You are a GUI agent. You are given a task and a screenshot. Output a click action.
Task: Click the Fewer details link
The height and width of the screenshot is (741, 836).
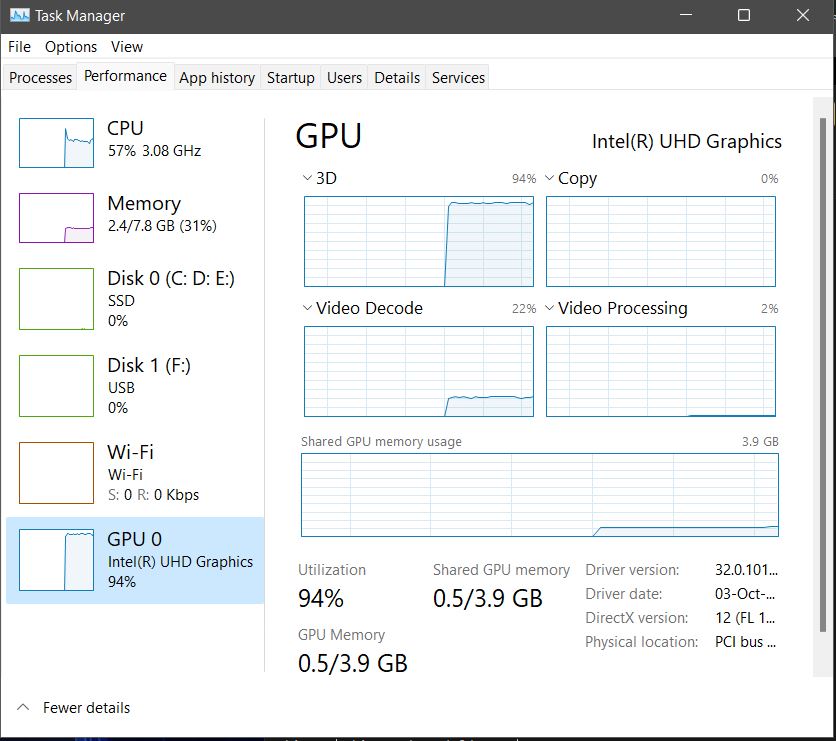pyautogui.click(x=86, y=707)
